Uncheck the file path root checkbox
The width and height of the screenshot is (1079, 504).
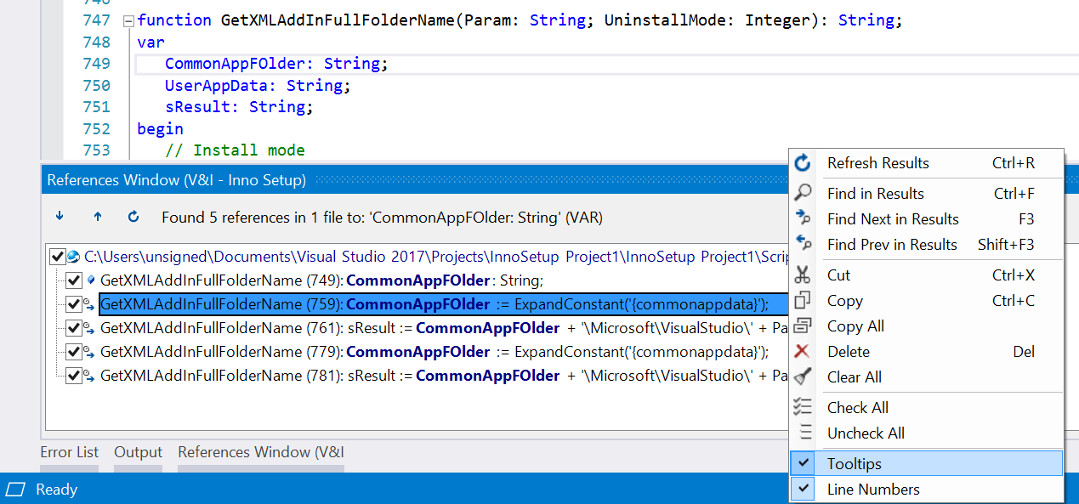click(x=58, y=257)
